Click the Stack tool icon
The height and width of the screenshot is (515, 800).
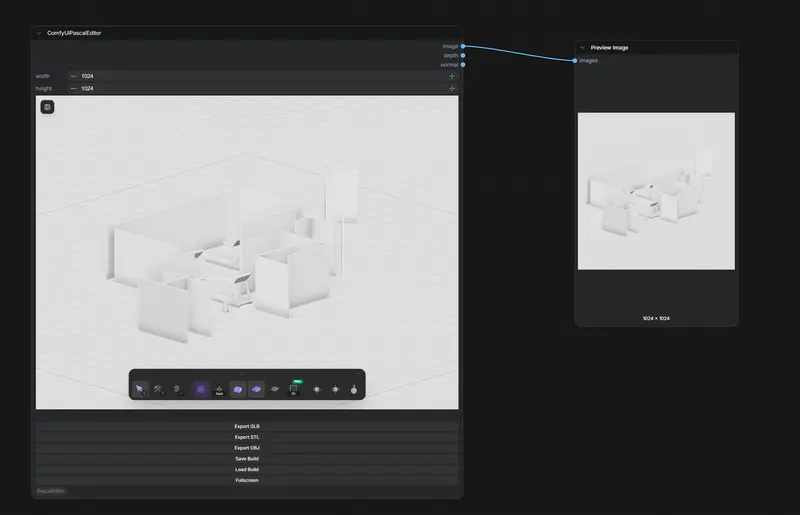[219, 388]
